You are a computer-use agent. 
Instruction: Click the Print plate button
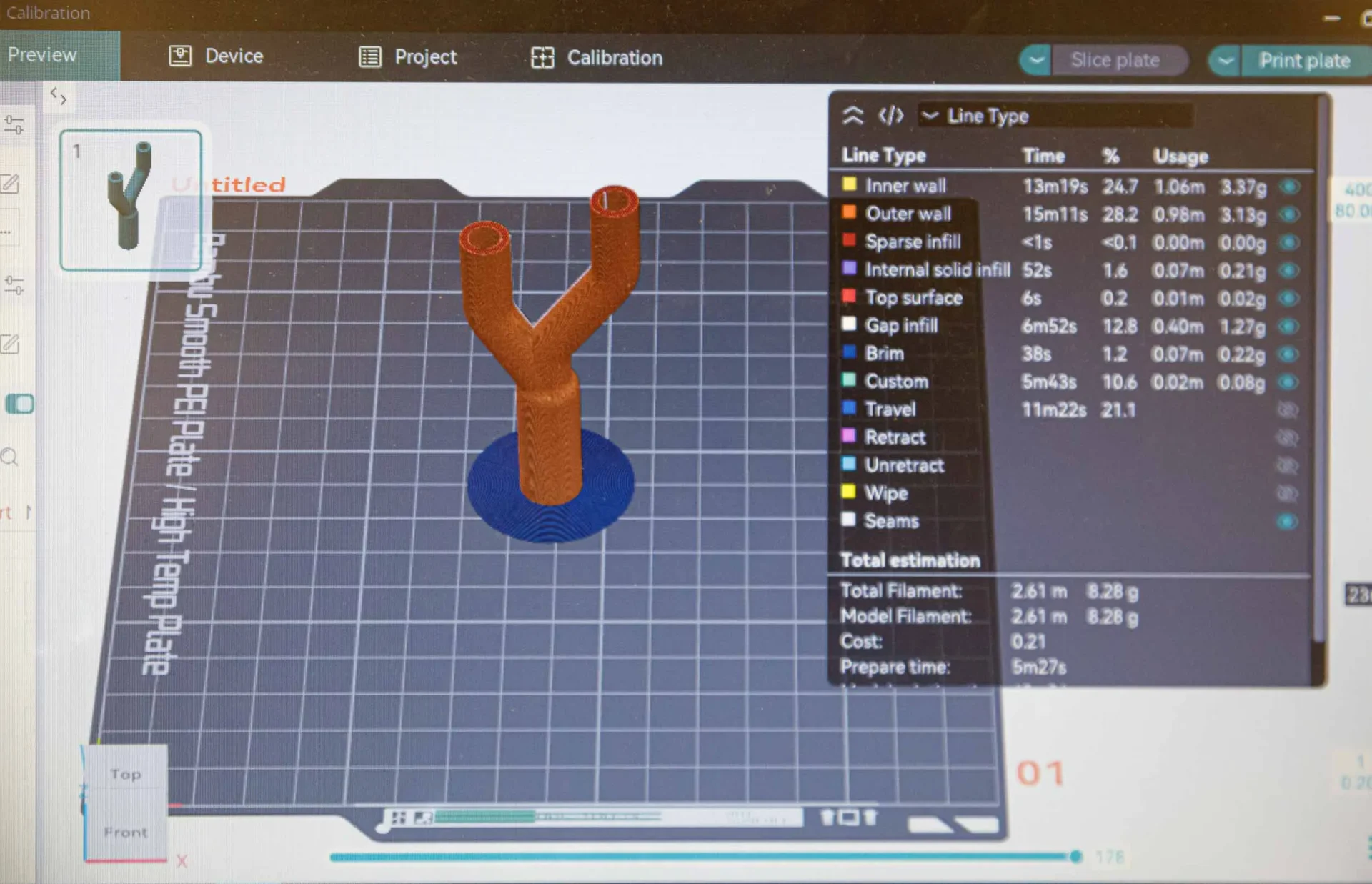[1304, 61]
